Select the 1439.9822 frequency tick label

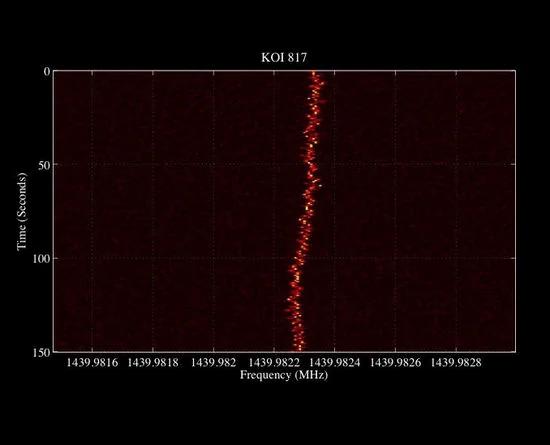pyautogui.click(x=274, y=363)
